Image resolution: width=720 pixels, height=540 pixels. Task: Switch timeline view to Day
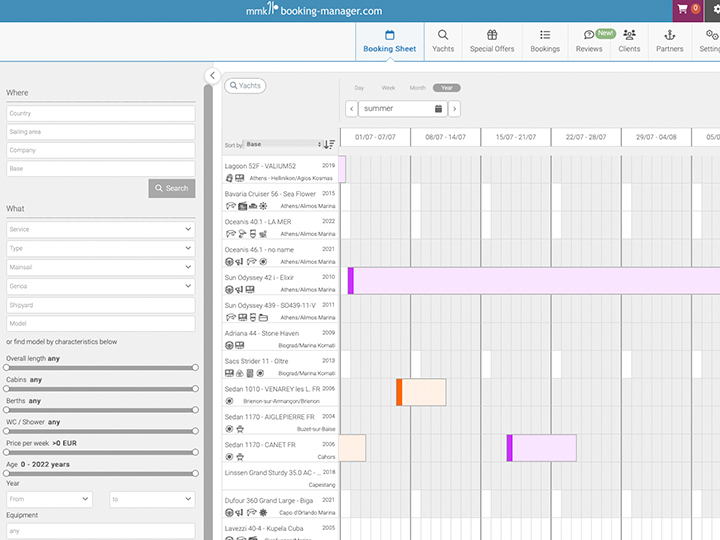[x=359, y=88]
